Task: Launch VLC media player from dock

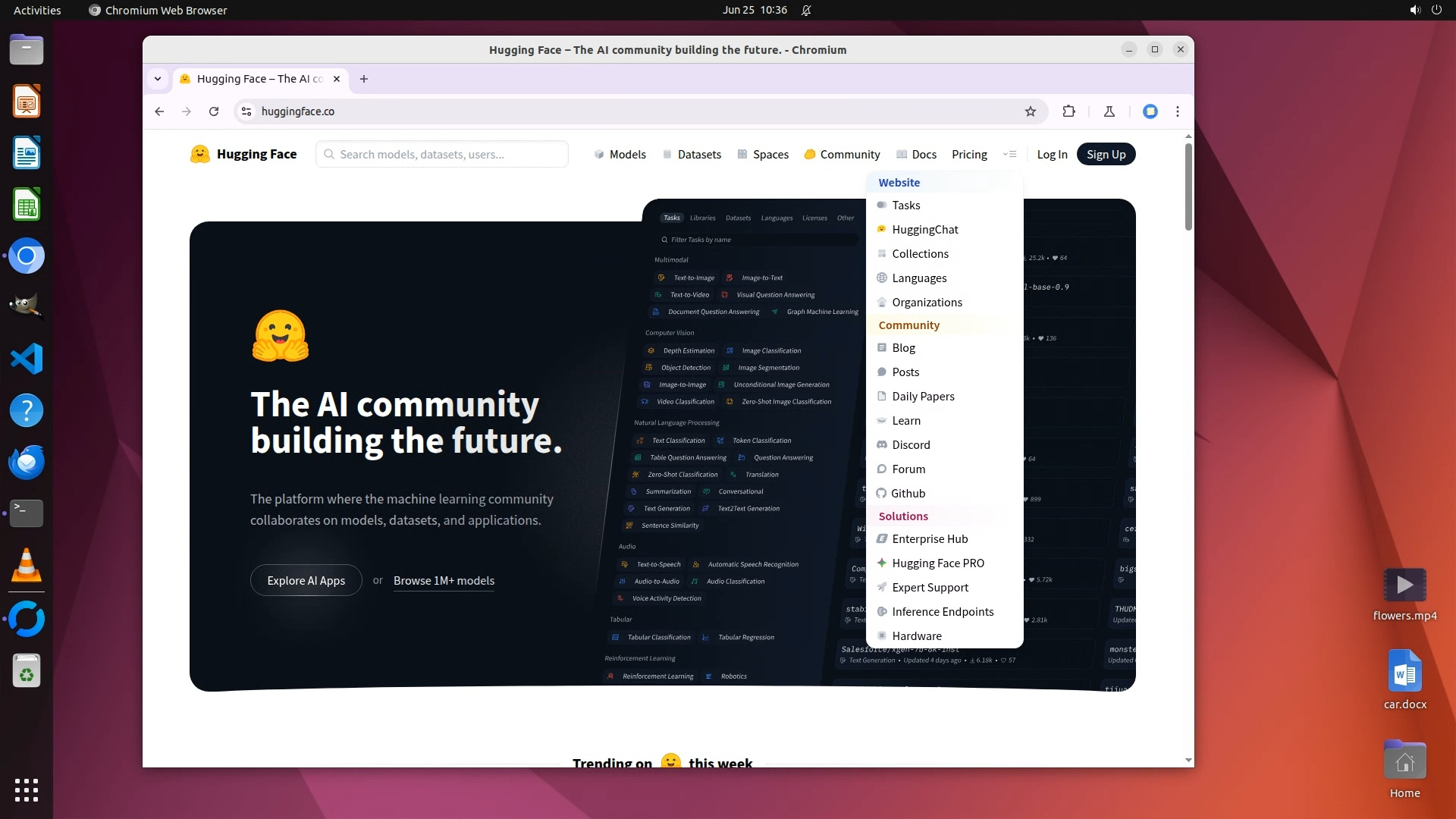Action: [x=27, y=565]
